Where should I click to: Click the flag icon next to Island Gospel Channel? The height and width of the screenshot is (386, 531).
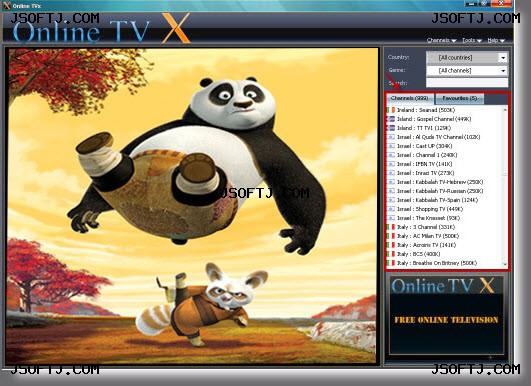point(391,119)
